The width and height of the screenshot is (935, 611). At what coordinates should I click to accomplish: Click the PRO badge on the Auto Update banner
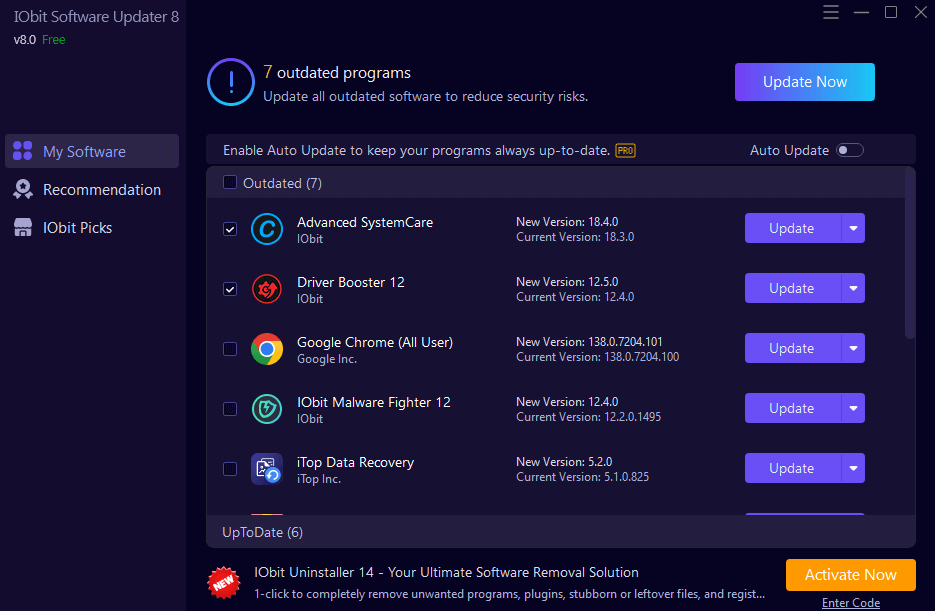(x=625, y=150)
